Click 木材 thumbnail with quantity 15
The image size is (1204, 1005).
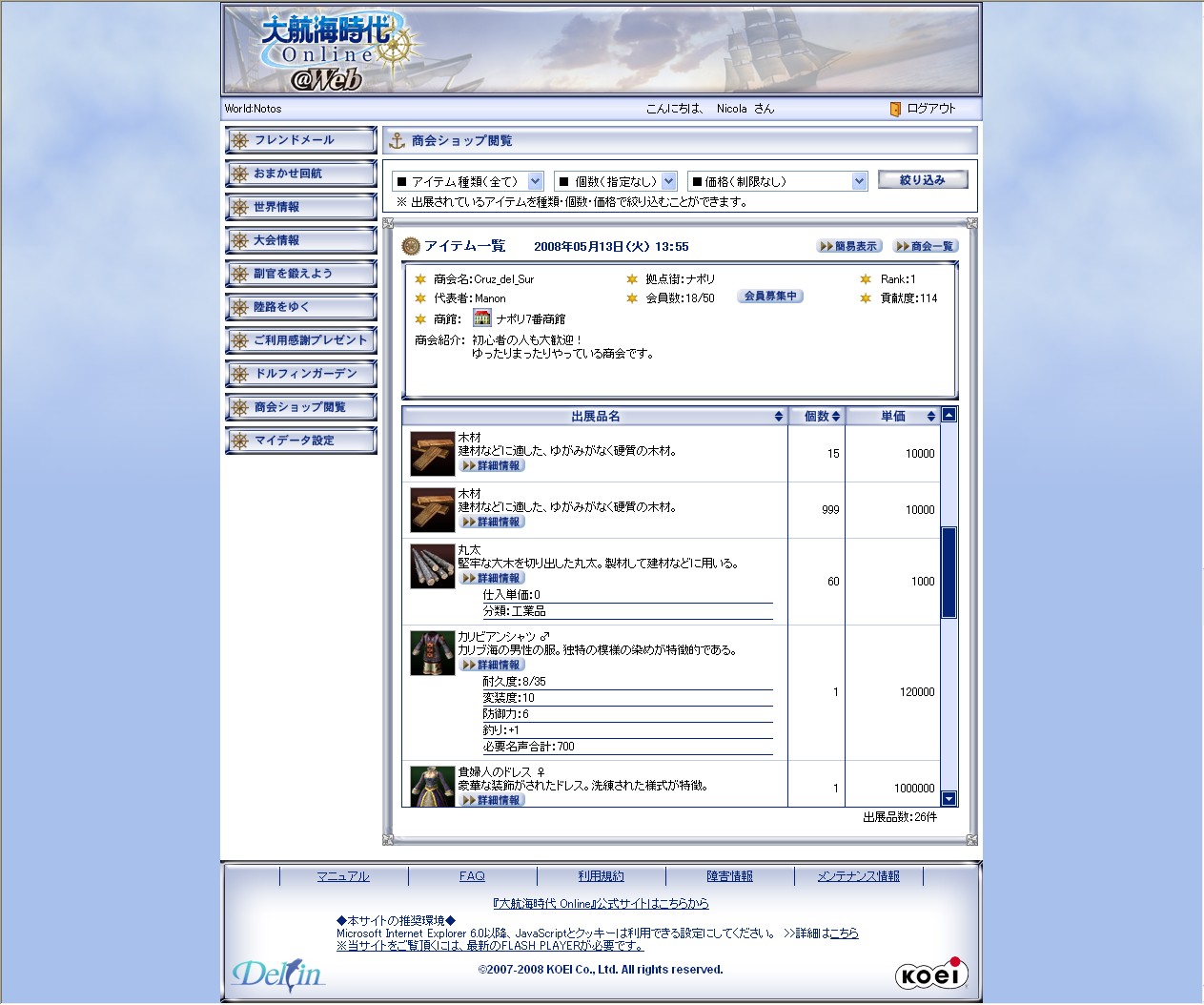(x=433, y=454)
